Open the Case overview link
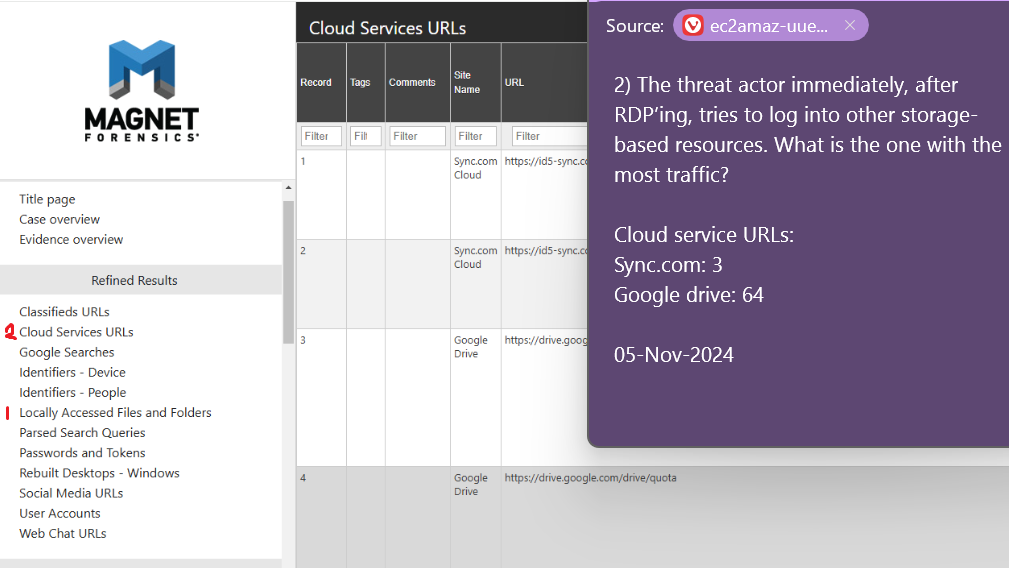 59,219
